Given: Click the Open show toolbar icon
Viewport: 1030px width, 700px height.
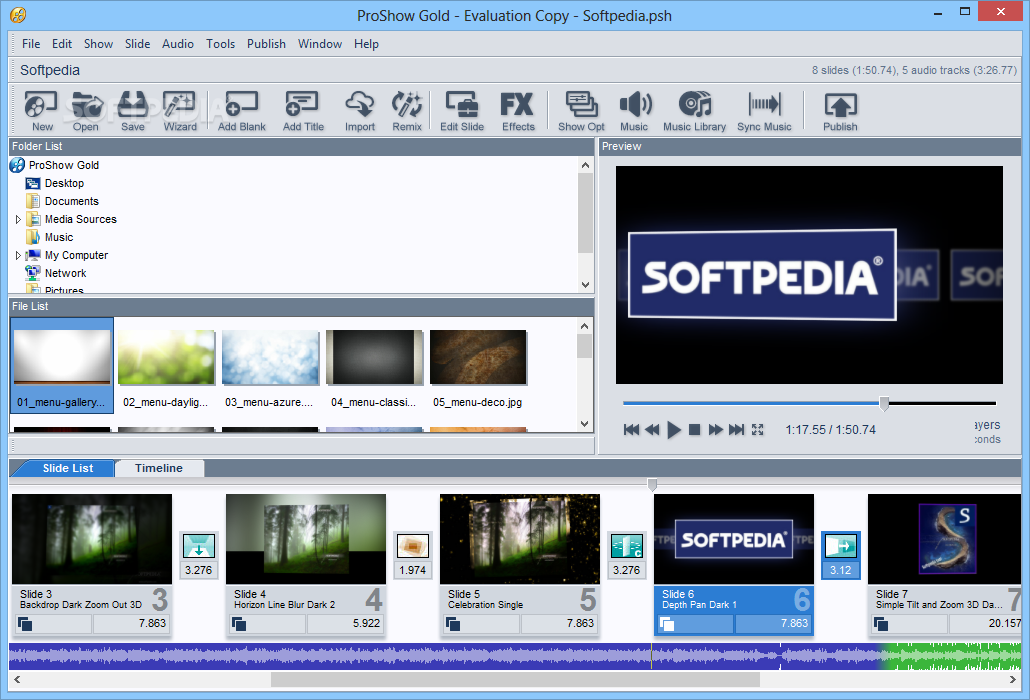Looking at the screenshot, I should click(86, 112).
